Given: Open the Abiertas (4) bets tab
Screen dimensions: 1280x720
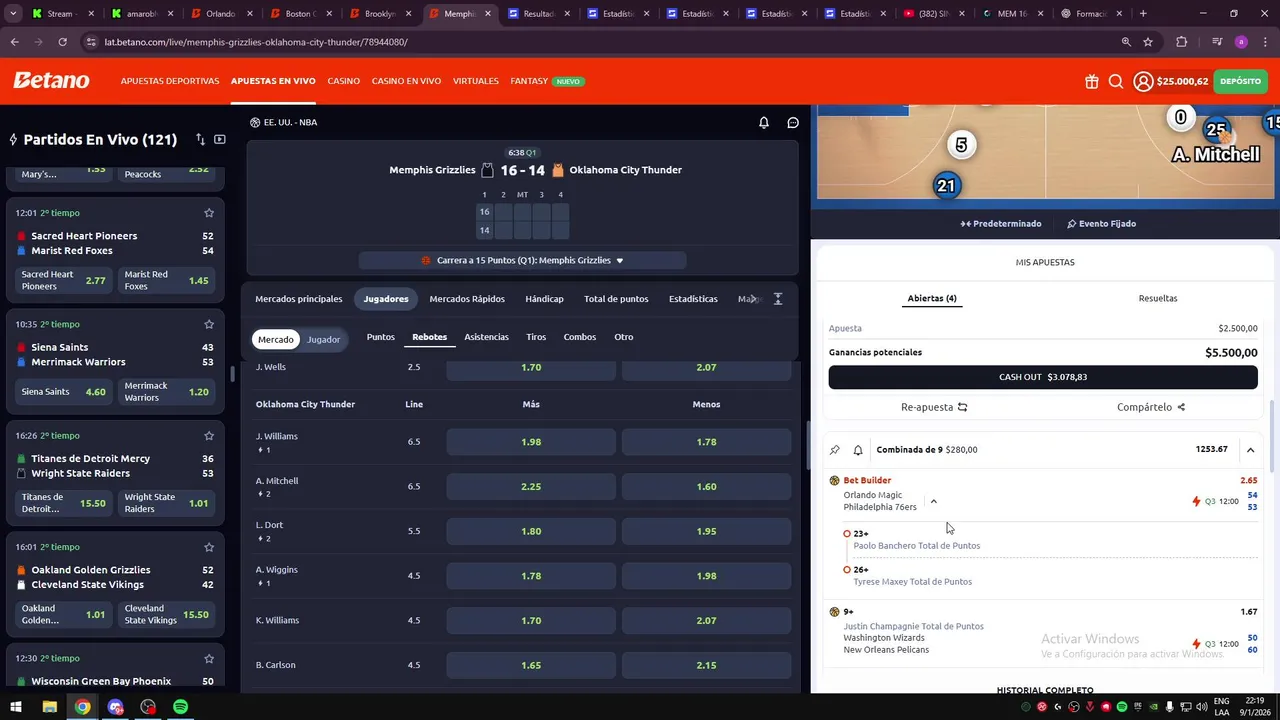Looking at the screenshot, I should (932, 298).
